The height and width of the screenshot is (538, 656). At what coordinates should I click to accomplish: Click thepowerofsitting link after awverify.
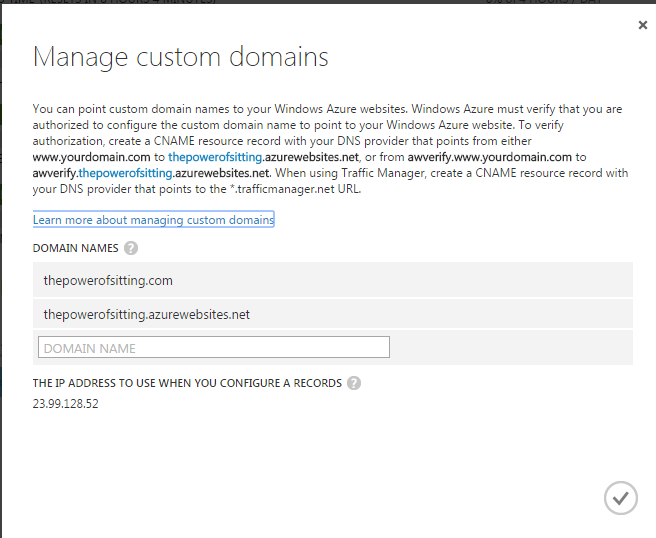point(126,173)
